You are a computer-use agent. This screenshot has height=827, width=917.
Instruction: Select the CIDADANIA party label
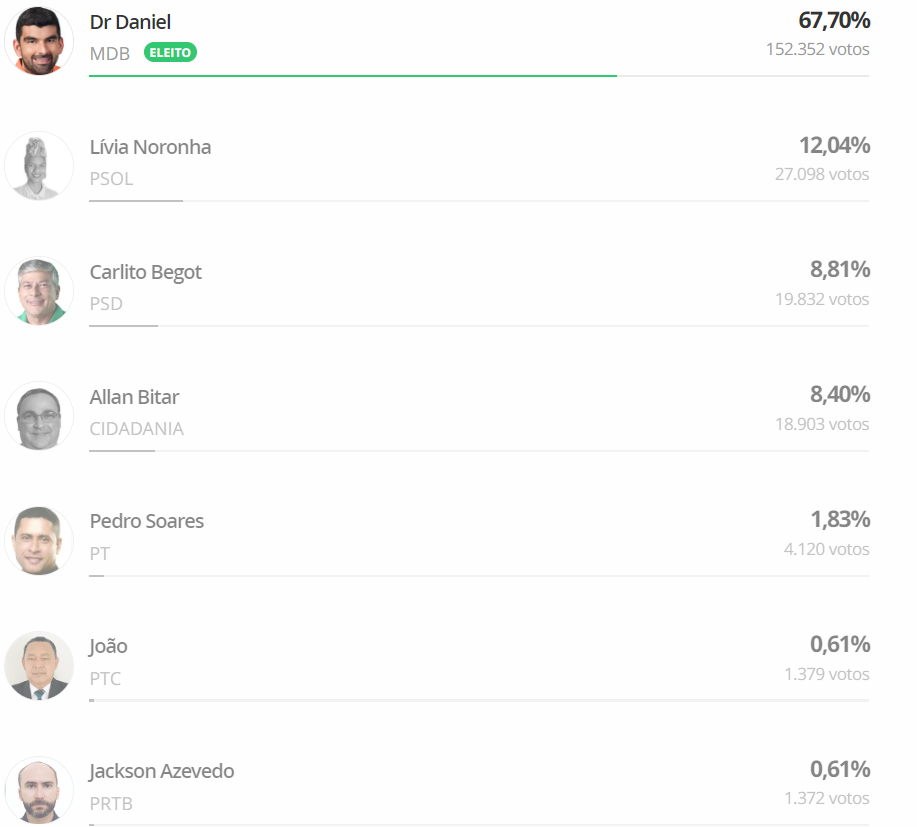point(137,429)
